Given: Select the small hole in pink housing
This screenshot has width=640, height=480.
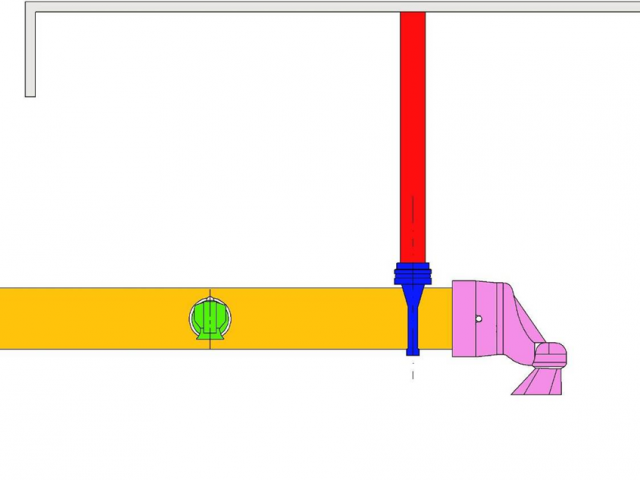Looking at the screenshot, I should pyautogui.click(x=479, y=320).
